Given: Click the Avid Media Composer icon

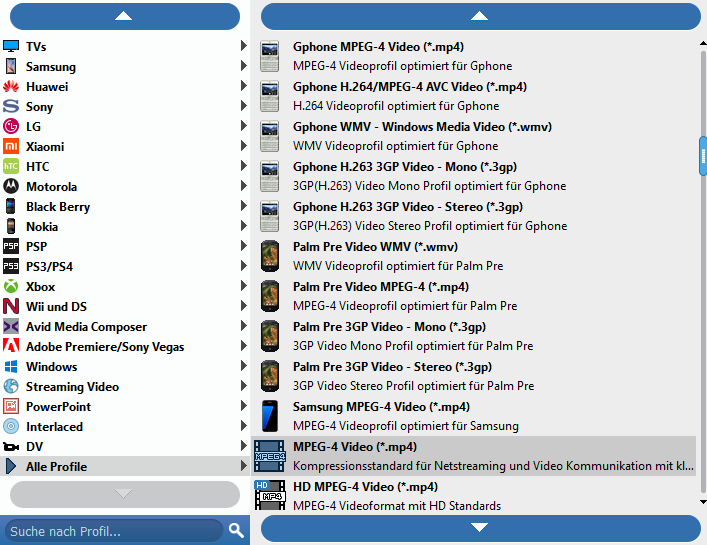Looking at the screenshot, I should coord(11,326).
